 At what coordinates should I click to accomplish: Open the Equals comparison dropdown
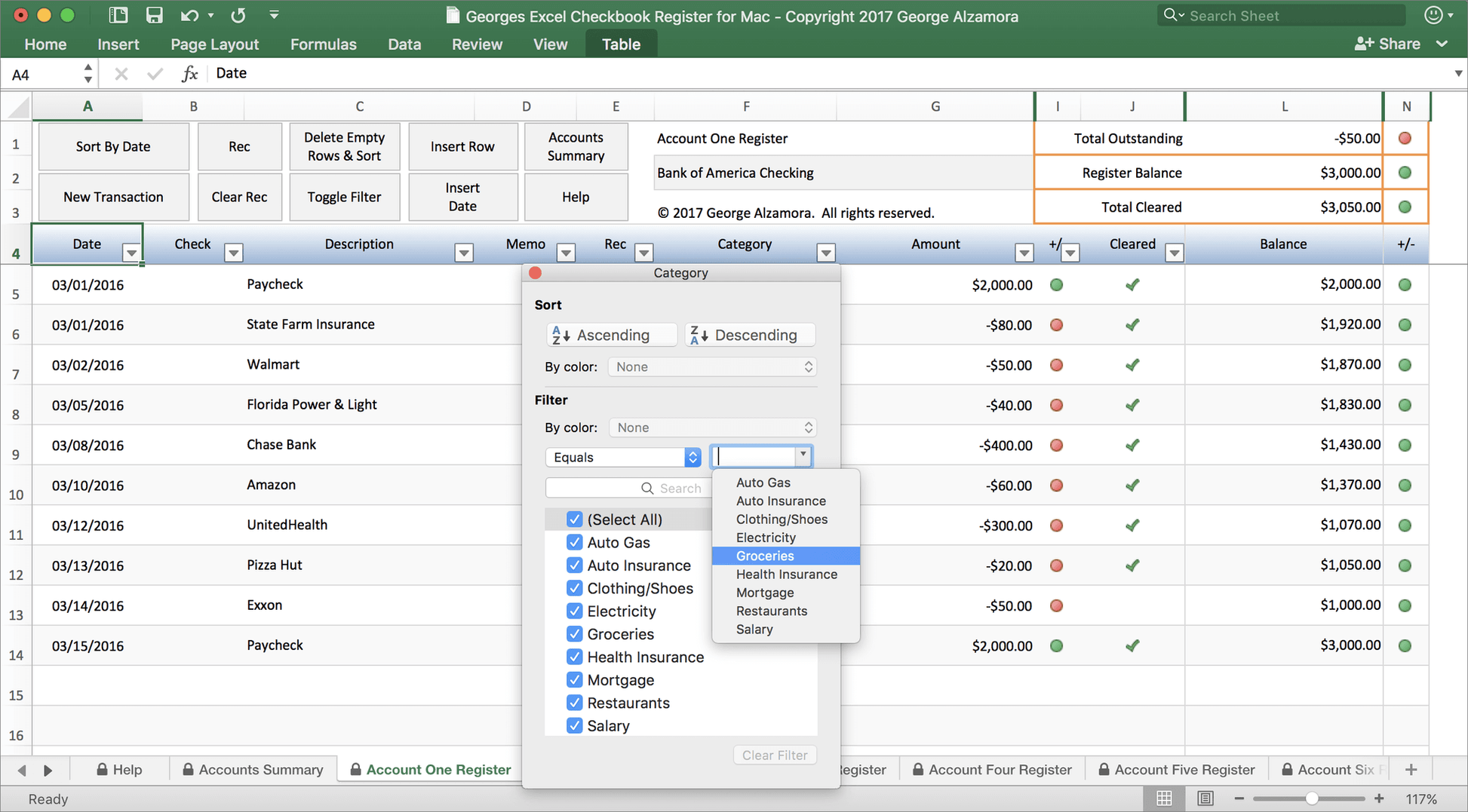692,457
